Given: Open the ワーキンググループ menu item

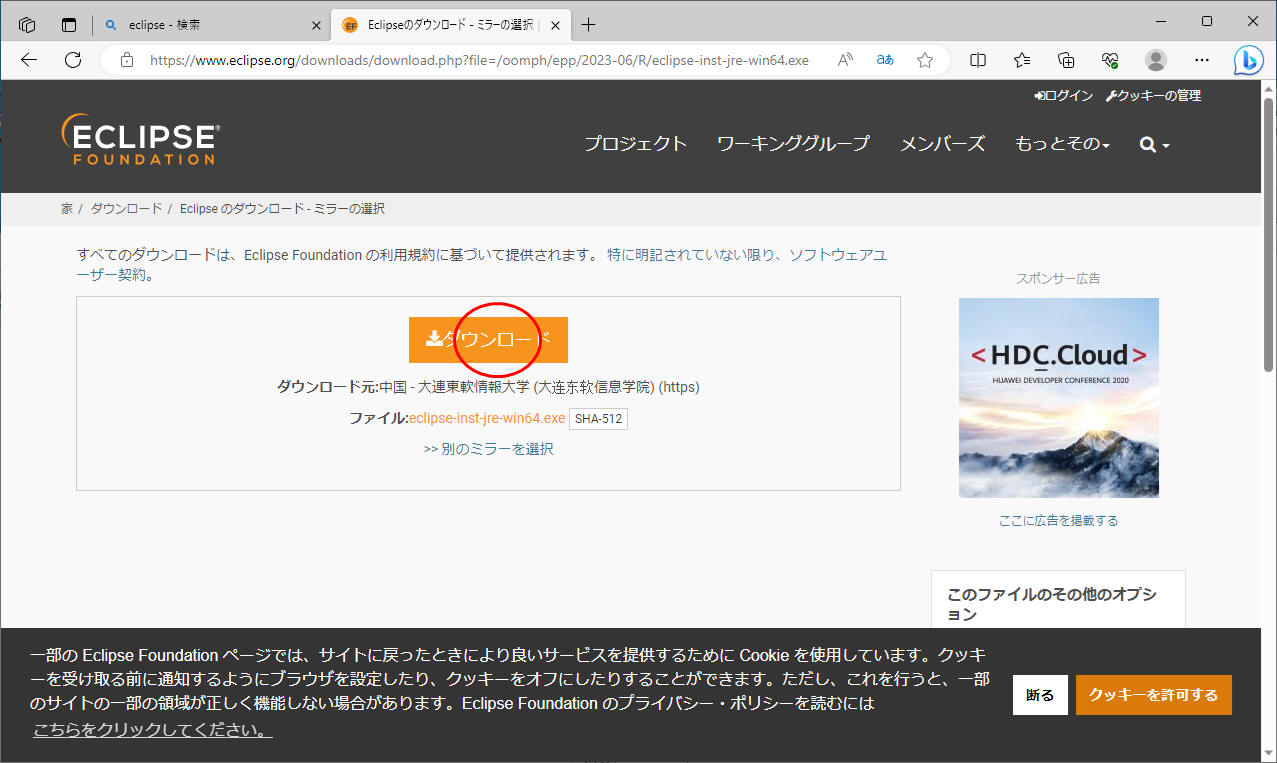Looking at the screenshot, I should pyautogui.click(x=793, y=144).
